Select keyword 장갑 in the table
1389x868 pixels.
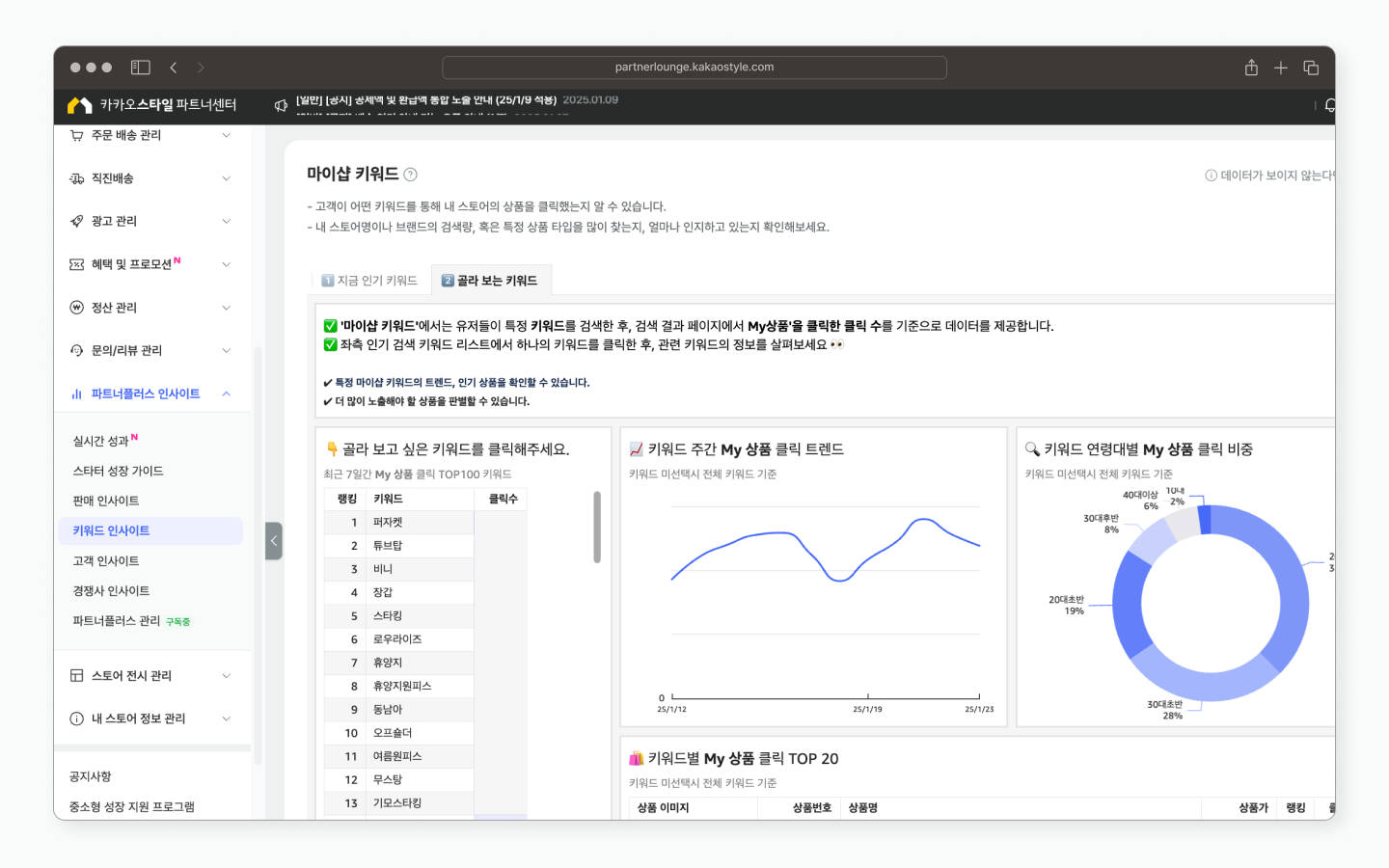[x=383, y=592]
